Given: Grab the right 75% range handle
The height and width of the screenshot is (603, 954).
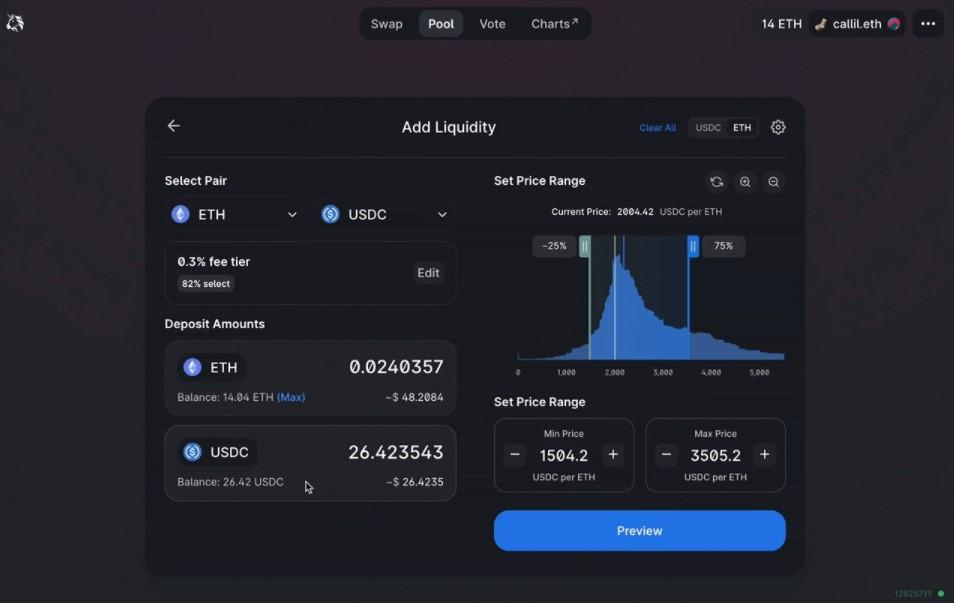Looking at the screenshot, I should click(x=693, y=246).
